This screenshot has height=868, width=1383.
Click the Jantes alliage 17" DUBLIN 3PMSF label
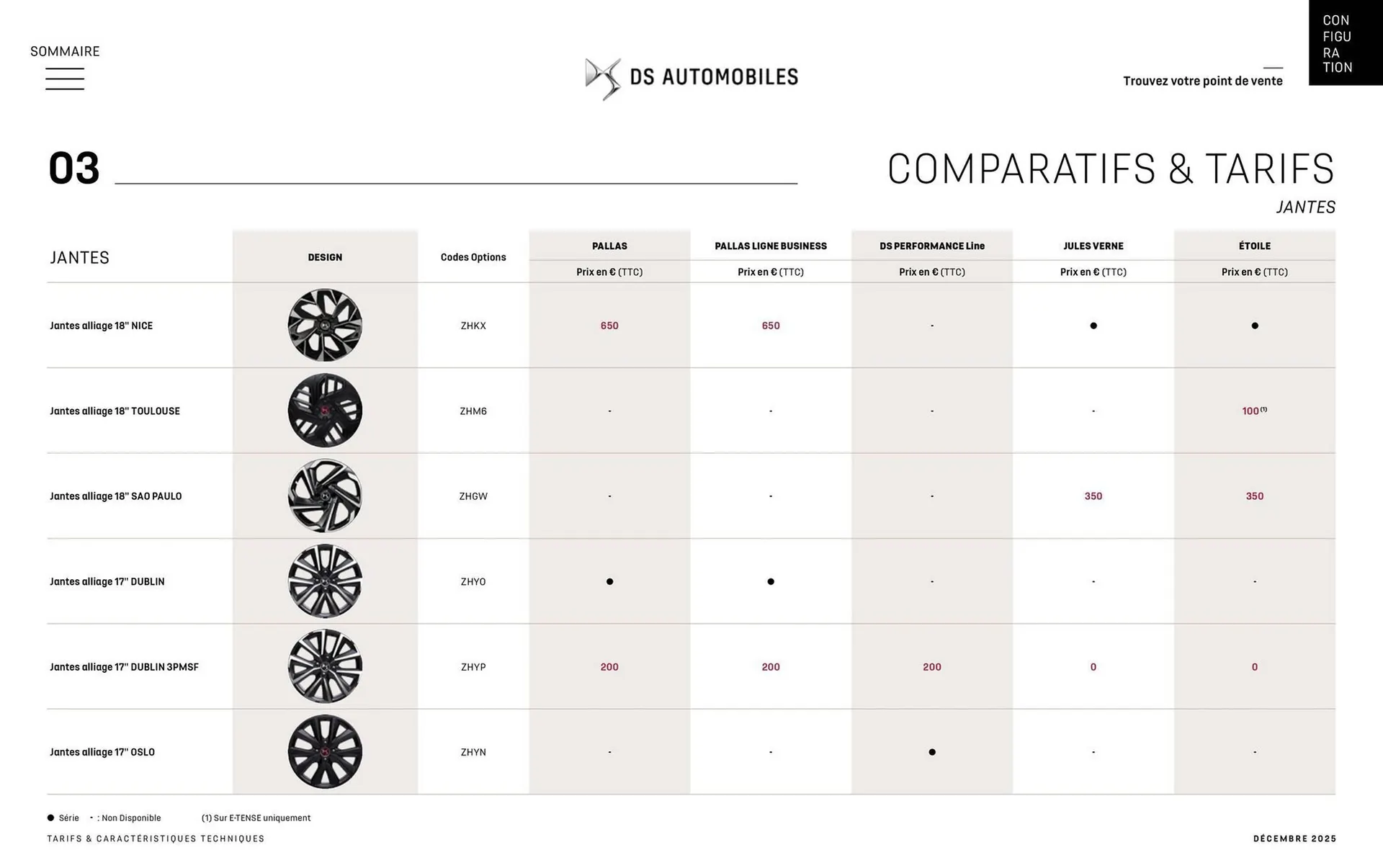[x=124, y=667]
